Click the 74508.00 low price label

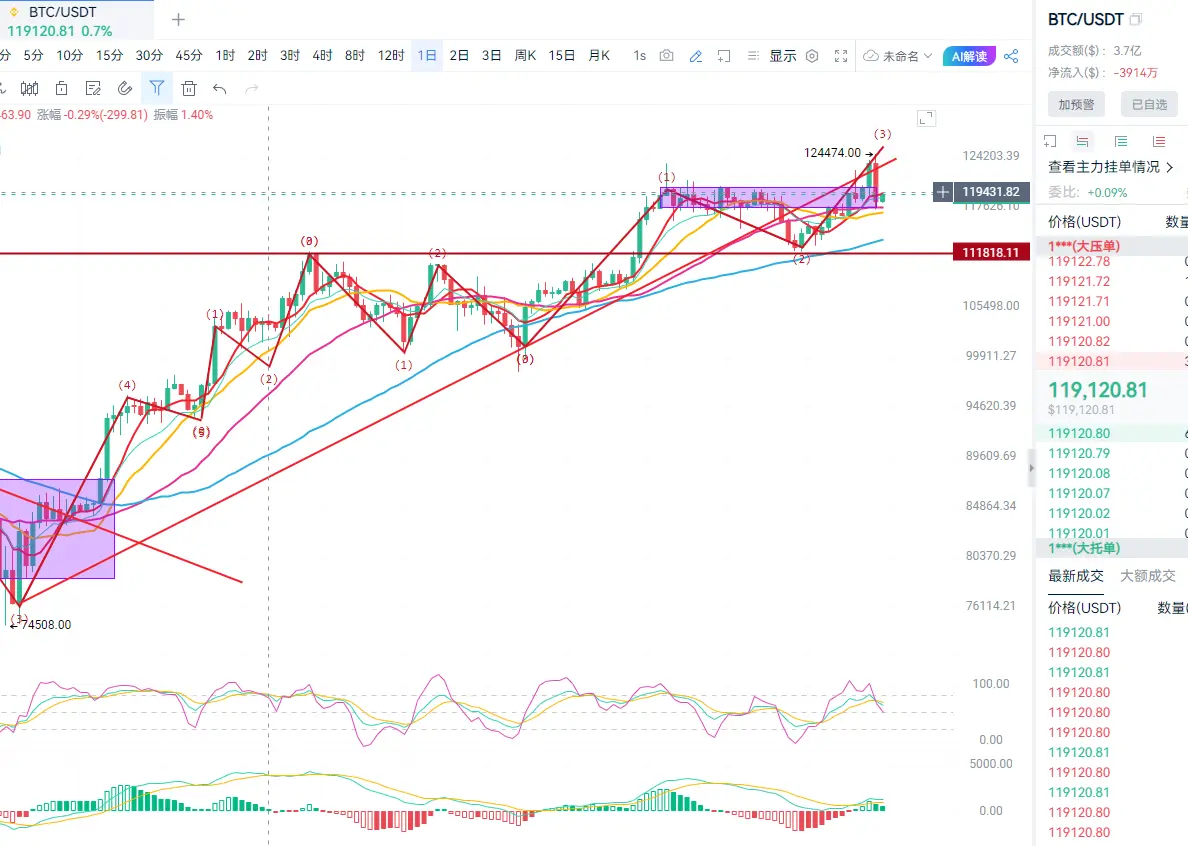[46, 625]
